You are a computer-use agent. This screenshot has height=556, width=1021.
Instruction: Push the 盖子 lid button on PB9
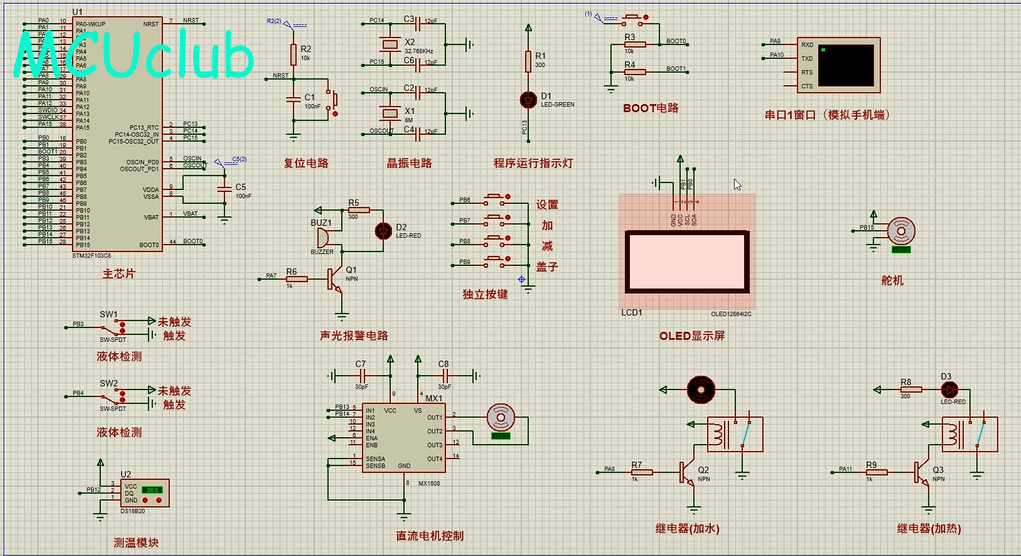click(497, 261)
